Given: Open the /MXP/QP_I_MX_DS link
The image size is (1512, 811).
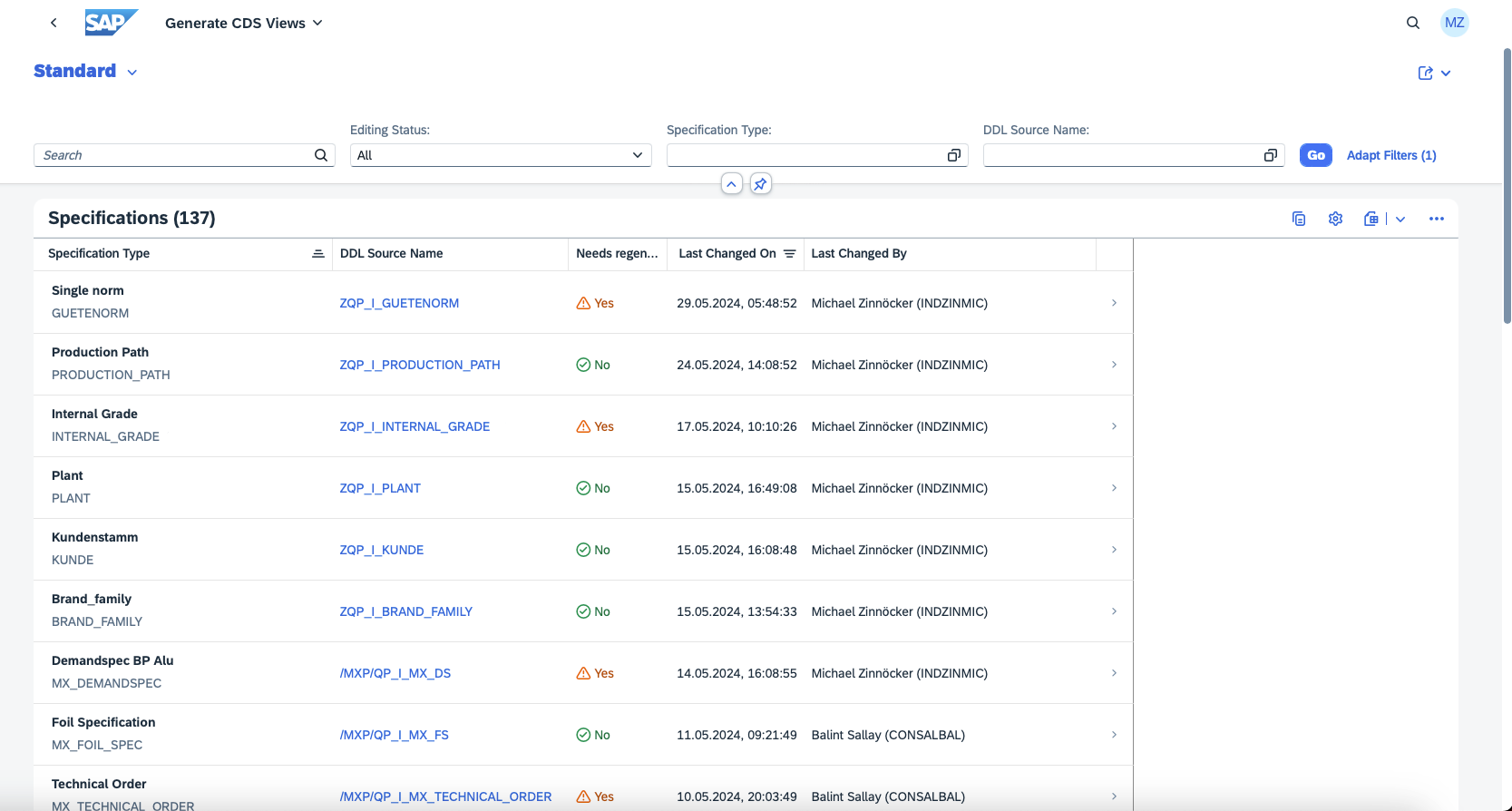Looking at the screenshot, I should coord(395,673).
